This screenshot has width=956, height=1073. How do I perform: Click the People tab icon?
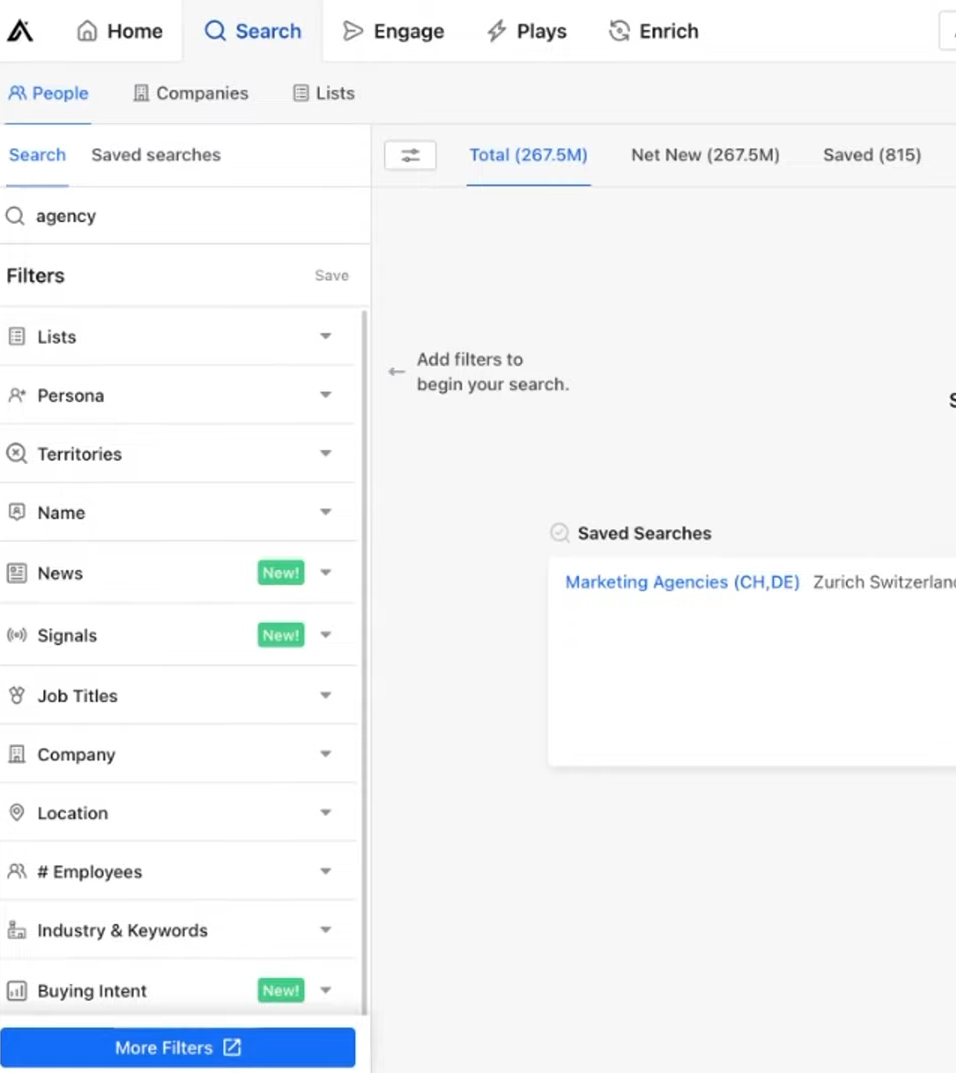[17, 93]
